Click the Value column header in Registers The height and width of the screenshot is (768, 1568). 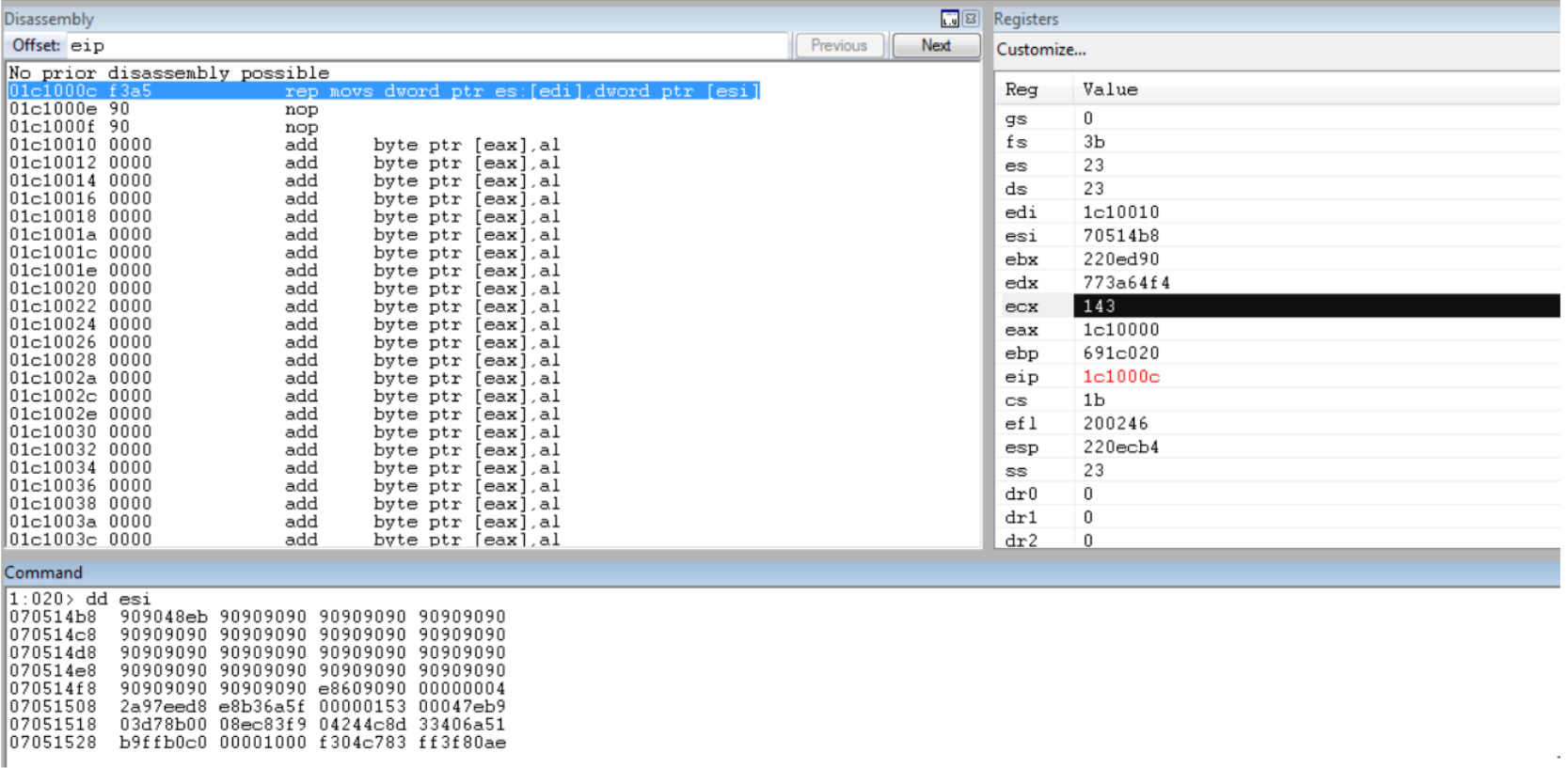pos(1110,89)
